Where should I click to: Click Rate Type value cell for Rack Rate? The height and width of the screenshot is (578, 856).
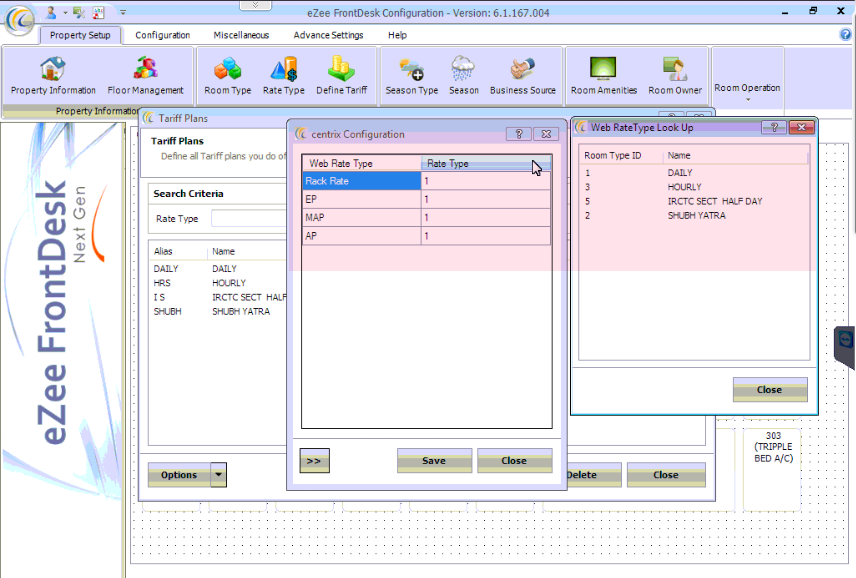(485, 181)
